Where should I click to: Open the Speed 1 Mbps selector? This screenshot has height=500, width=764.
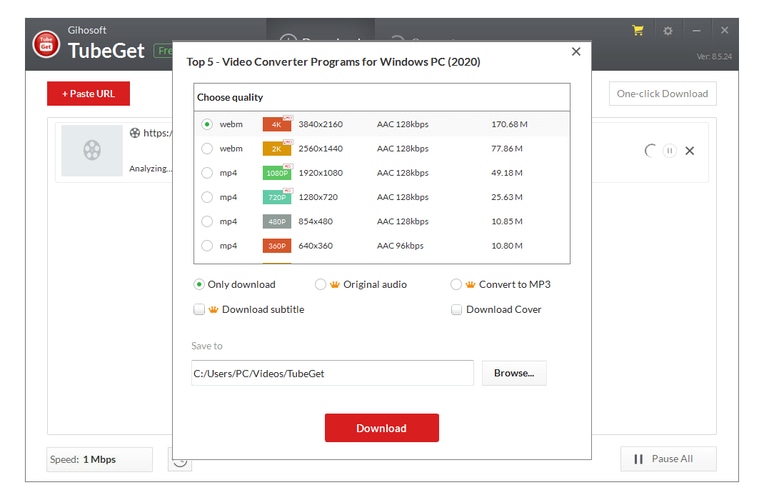(99, 460)
